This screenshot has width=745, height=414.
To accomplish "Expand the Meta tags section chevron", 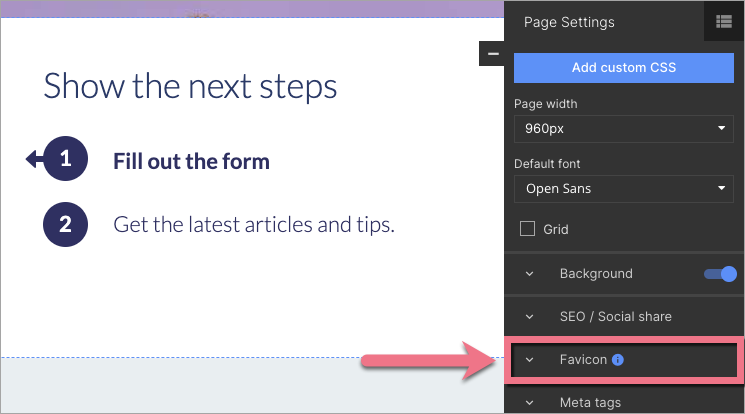I will (530, 403).
